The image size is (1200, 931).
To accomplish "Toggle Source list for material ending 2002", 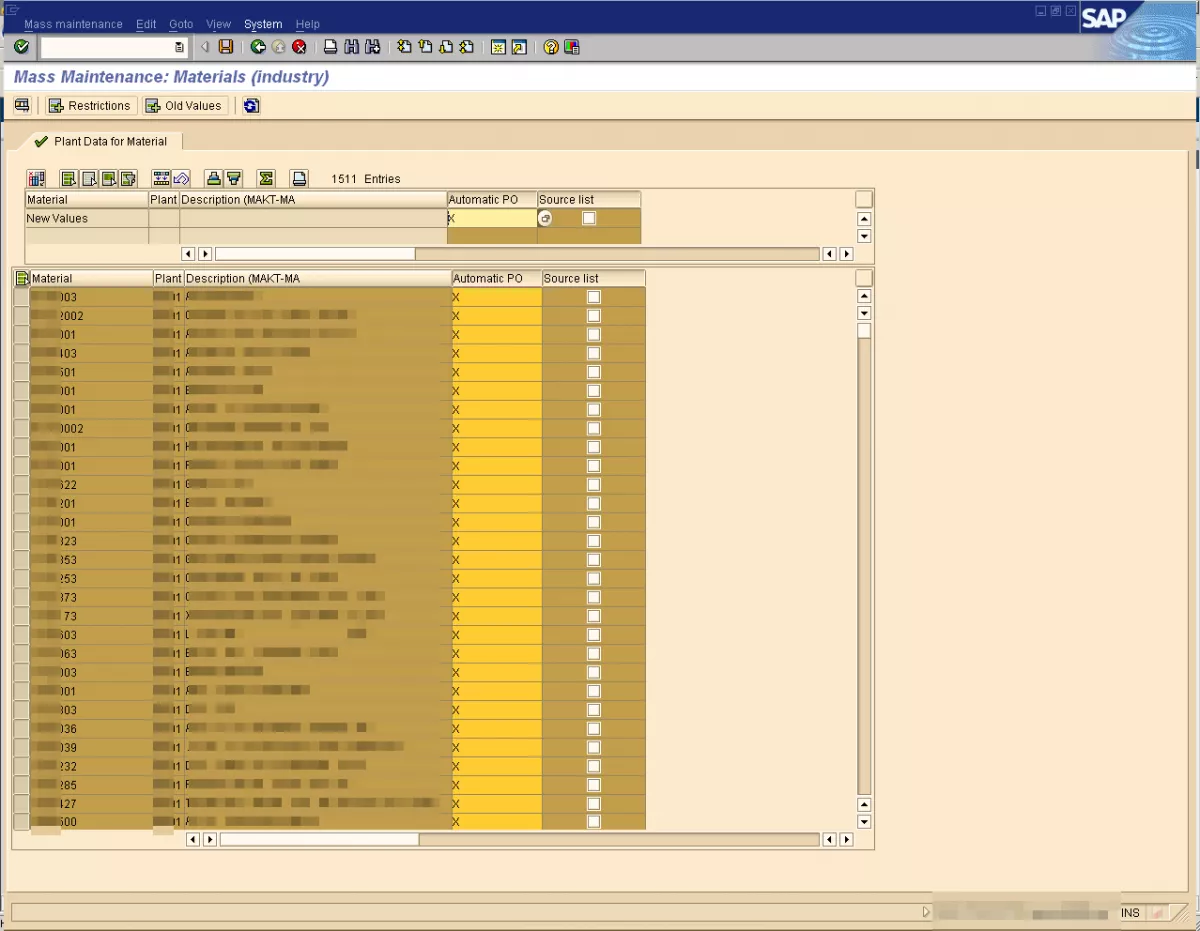I will (x=594, y=316).
